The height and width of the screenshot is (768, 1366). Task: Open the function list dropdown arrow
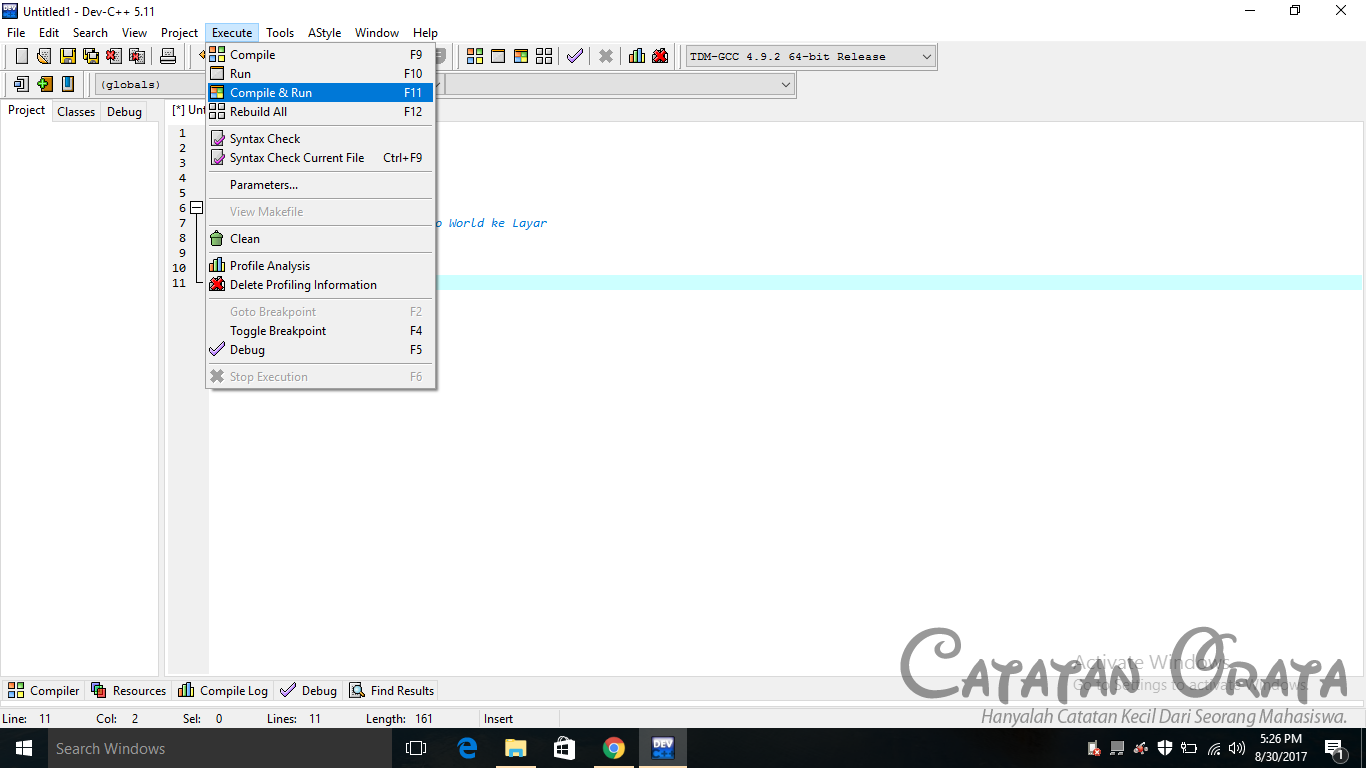click(x=785, y=85)
